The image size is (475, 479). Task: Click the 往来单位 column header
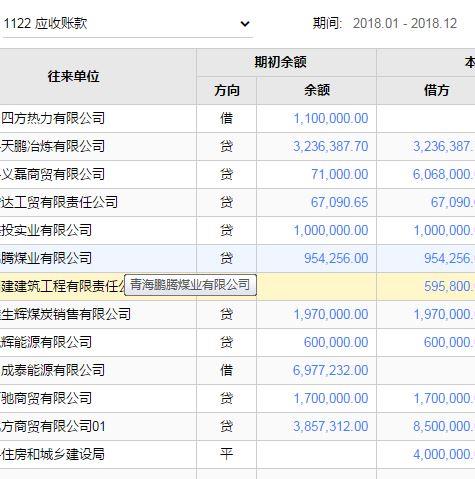pos(73,76)
